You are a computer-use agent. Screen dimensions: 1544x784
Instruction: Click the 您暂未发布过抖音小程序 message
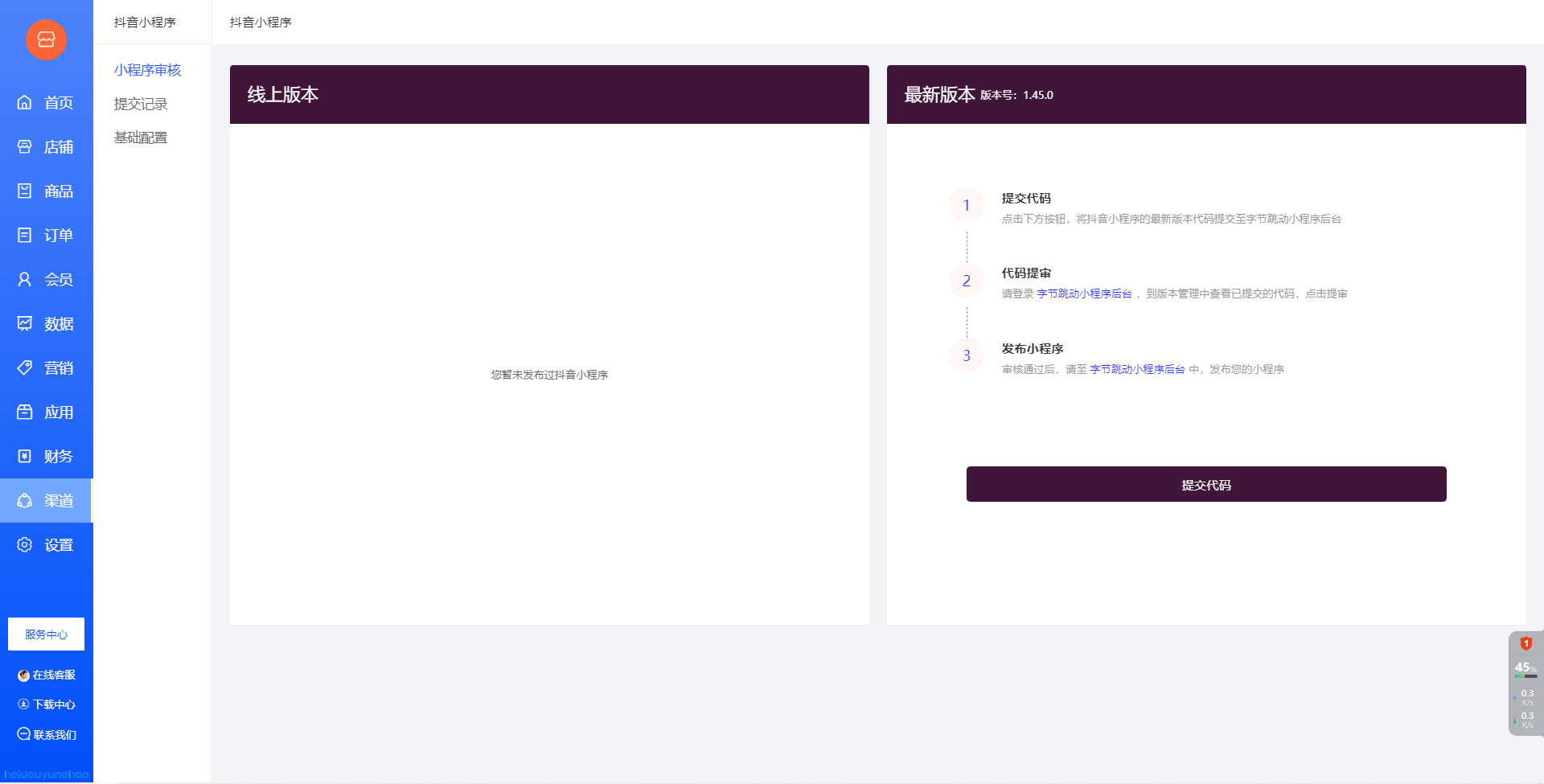click(549, 375)
